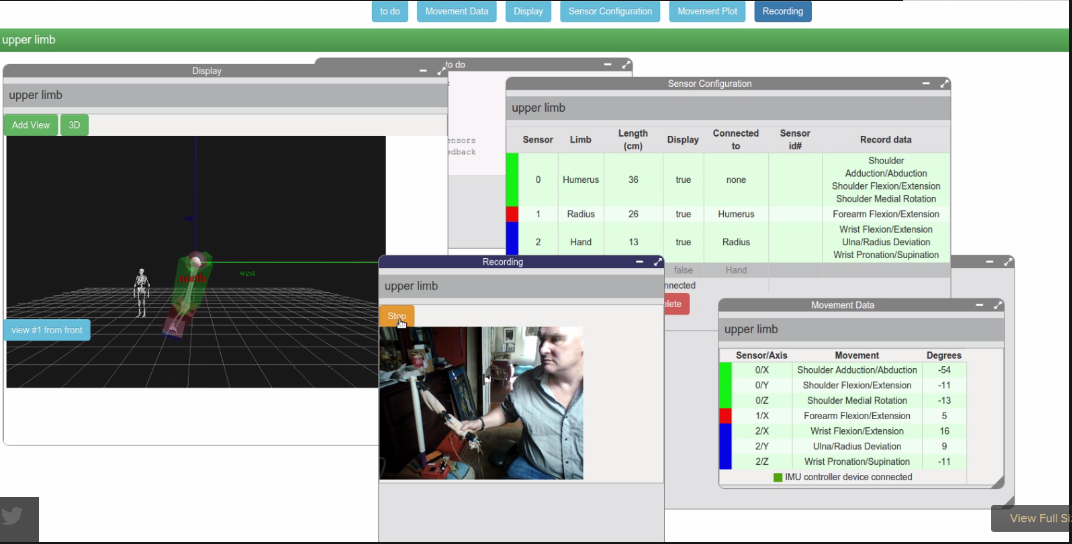This screenshot has width=1072, height=544.
Task: Stop the recording with Stop button
Action: click(x=397, y=316)
